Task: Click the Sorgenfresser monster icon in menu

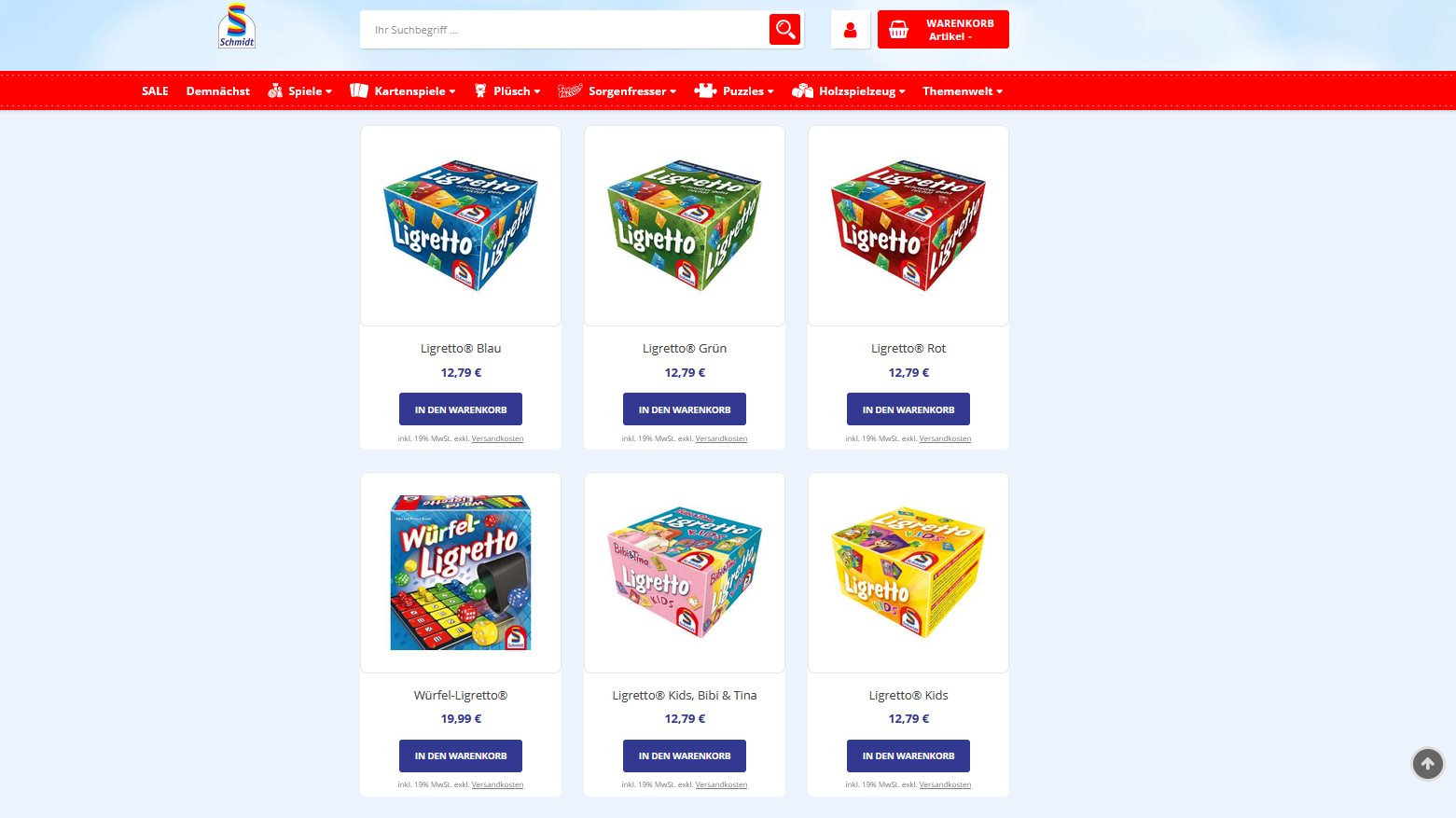Action: click(x=570, y=90)
